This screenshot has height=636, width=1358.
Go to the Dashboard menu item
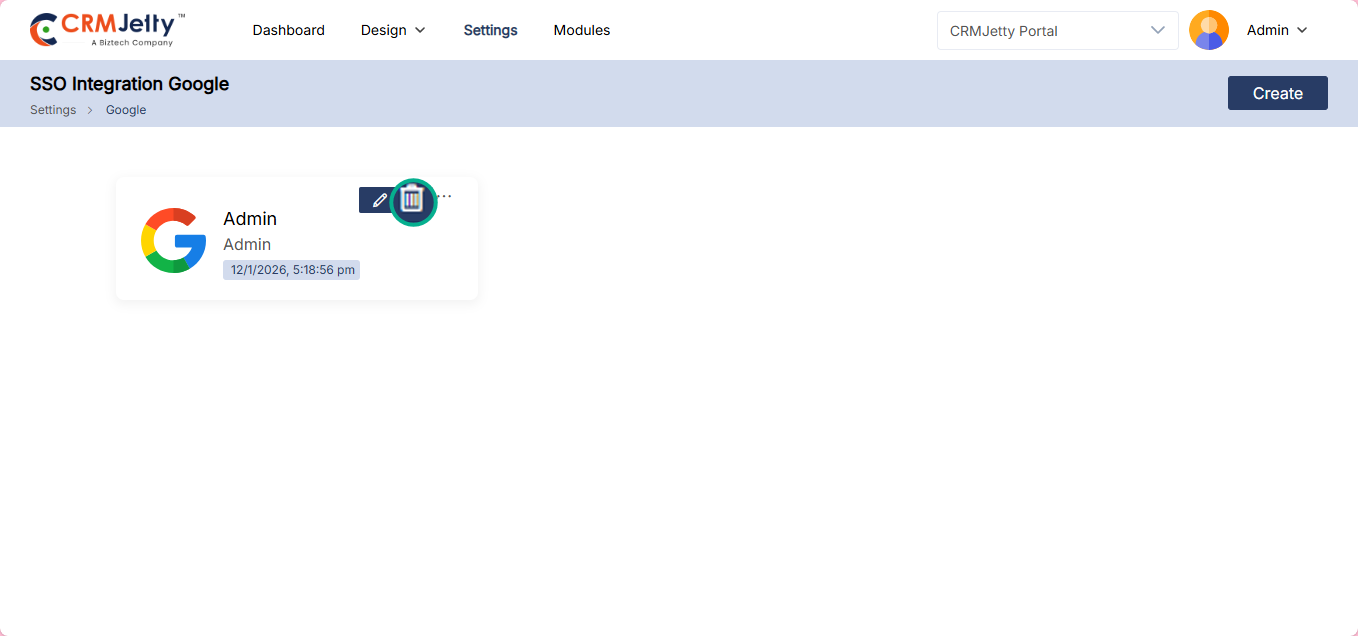click(x=288, y=30)
